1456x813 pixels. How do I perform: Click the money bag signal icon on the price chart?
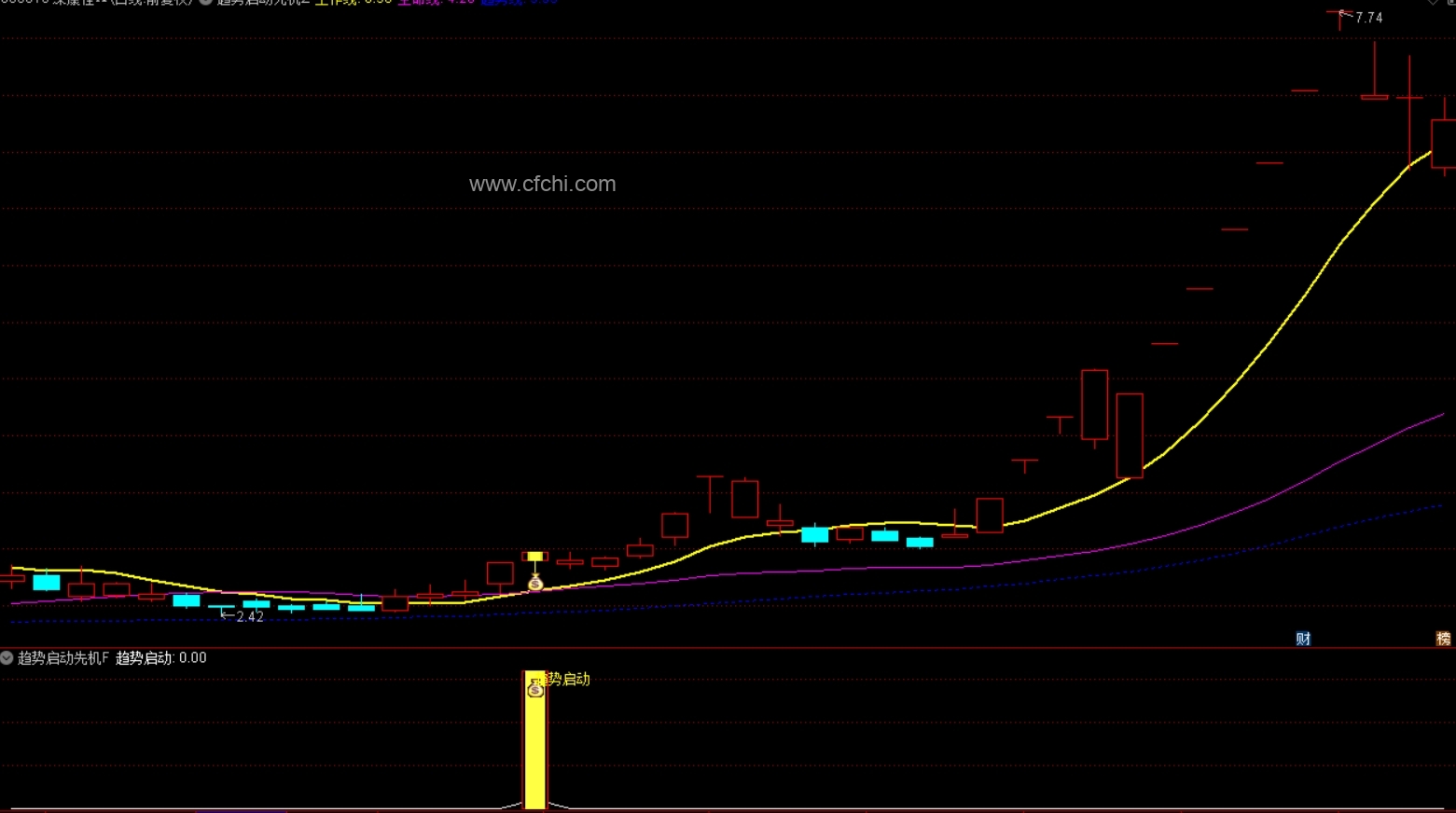pyautogui.click(x=535, y=584)
